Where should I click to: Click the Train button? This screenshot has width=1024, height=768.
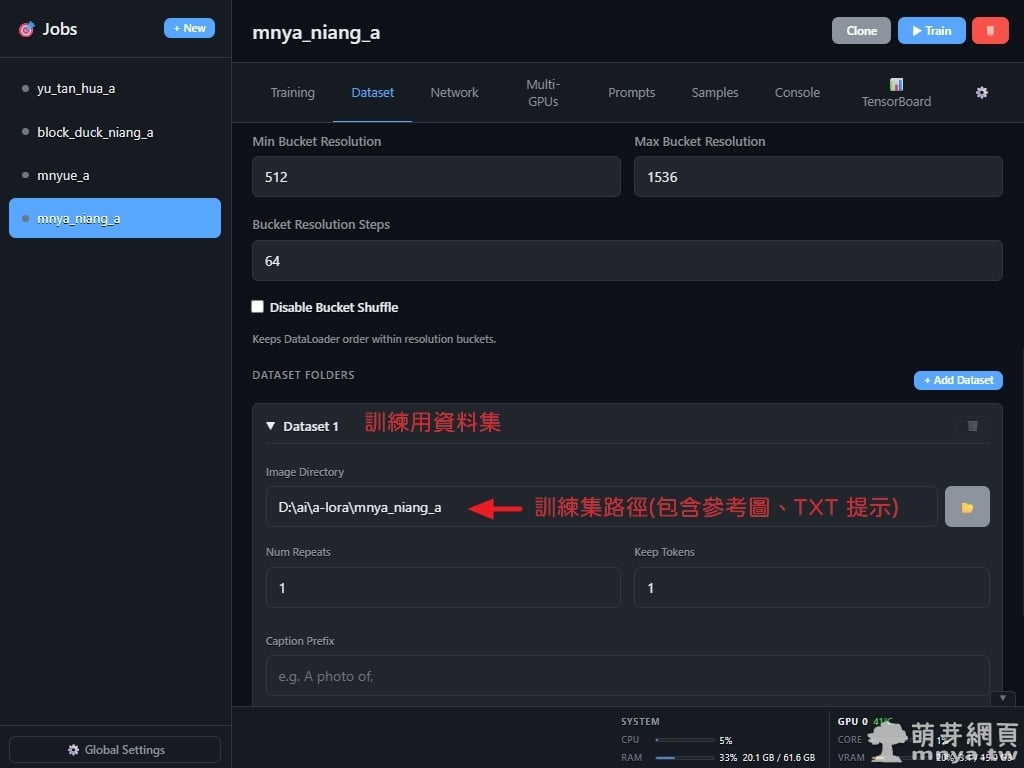coord(931,31)
